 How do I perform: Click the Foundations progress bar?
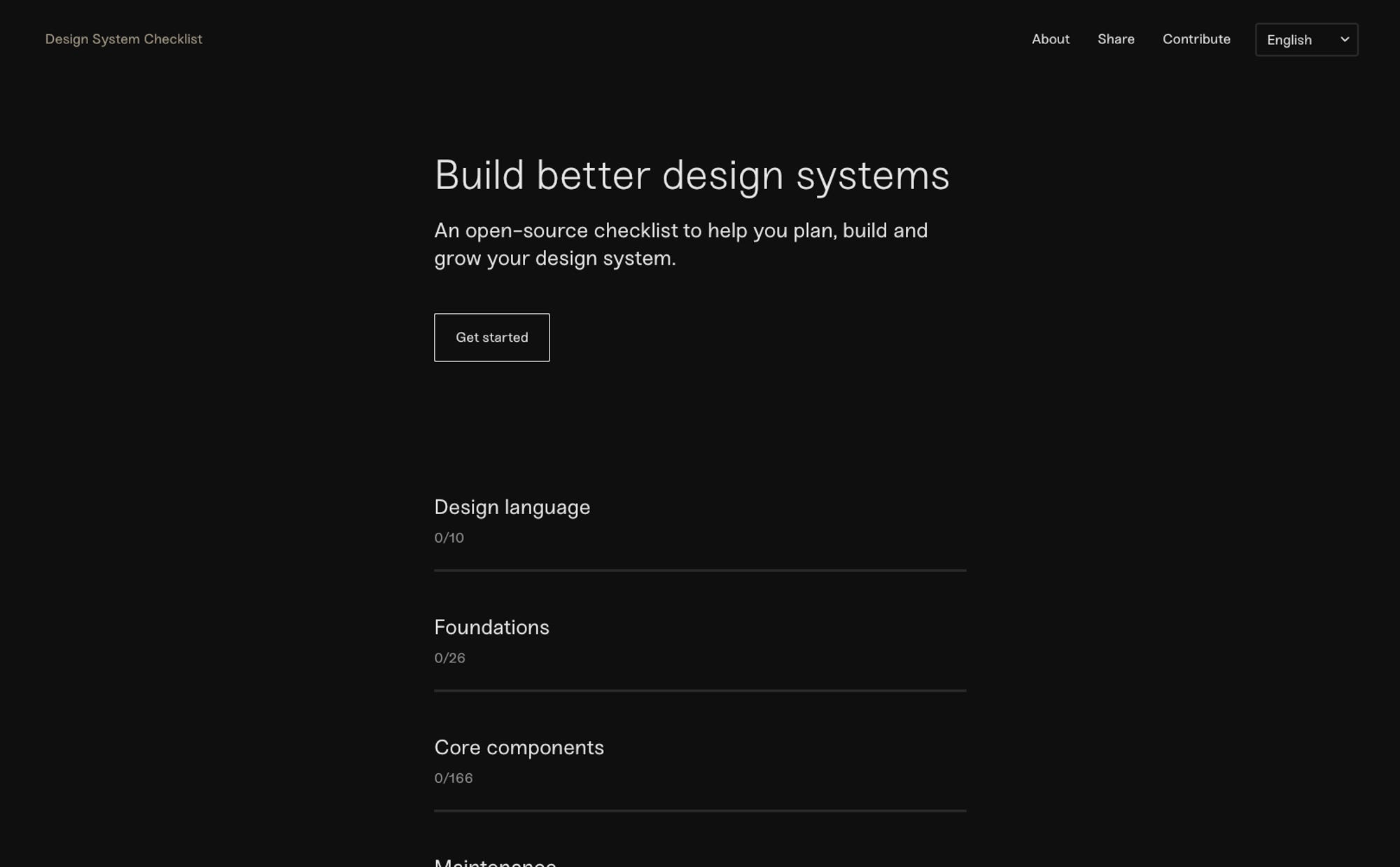tap(700, 691)
